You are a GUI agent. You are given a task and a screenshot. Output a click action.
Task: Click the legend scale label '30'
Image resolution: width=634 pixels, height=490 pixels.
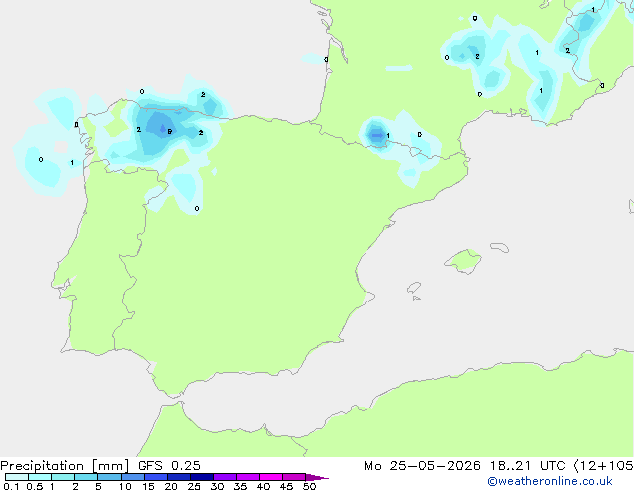coord(217,486)
